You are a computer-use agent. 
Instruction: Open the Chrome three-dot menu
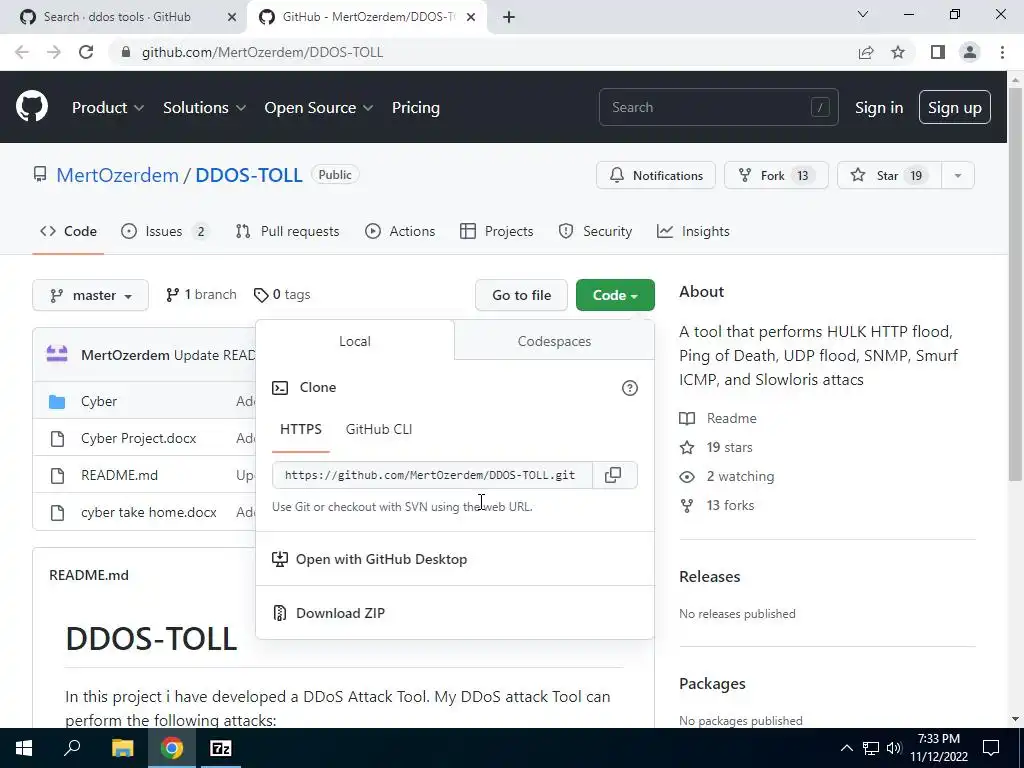point(1002,52)
